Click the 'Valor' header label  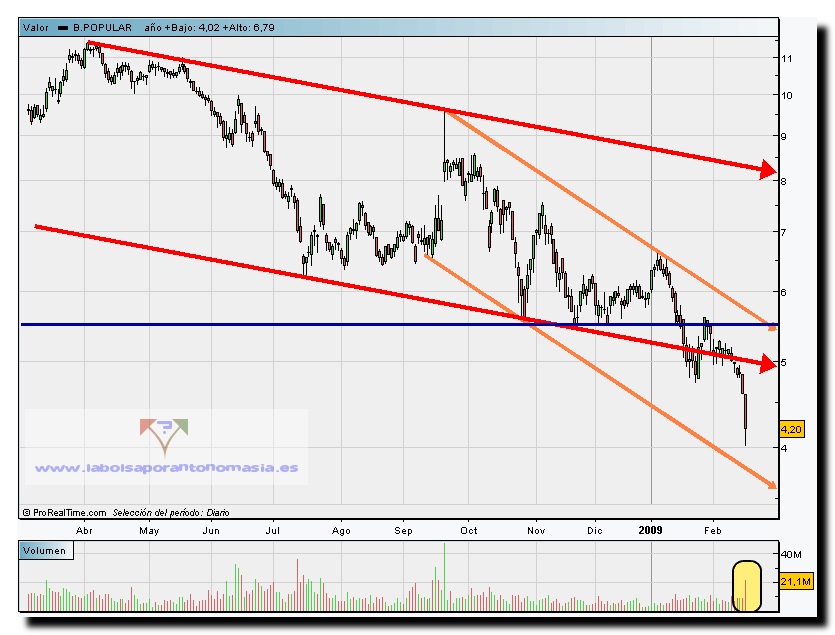36,28
